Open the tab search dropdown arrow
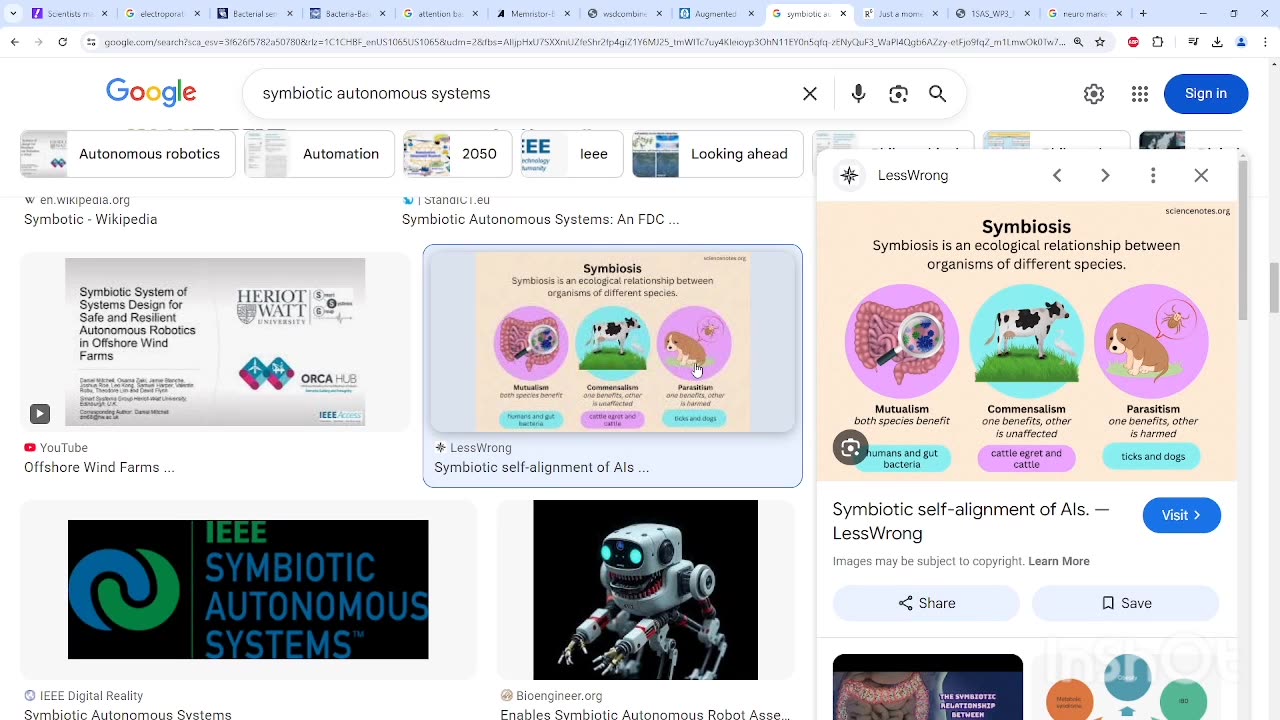Image resolution: width=1280 pixels, height=720 pixels. [12, 14]
